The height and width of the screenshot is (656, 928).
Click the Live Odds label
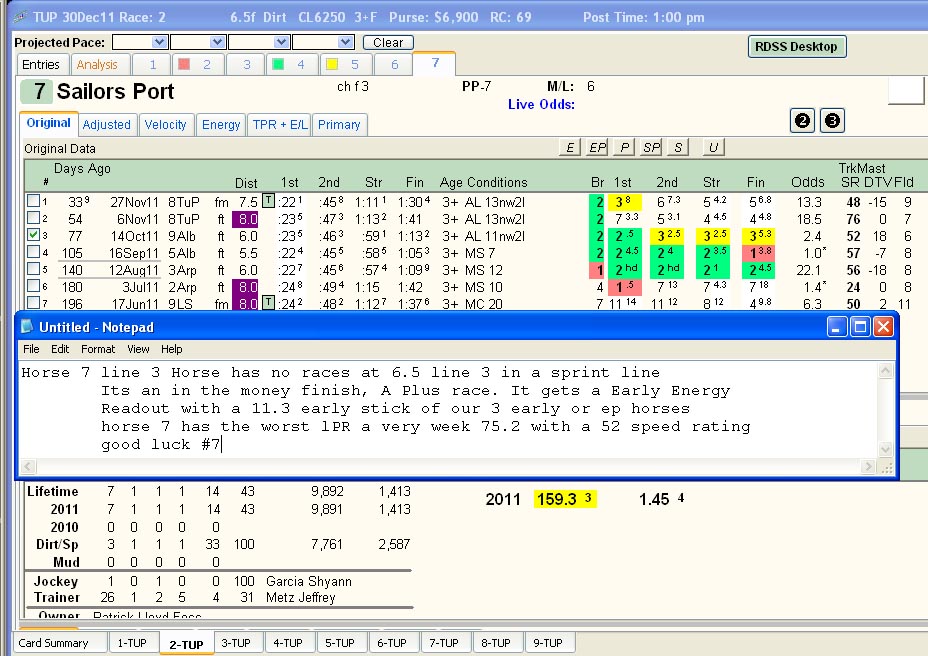click(541, 104)
